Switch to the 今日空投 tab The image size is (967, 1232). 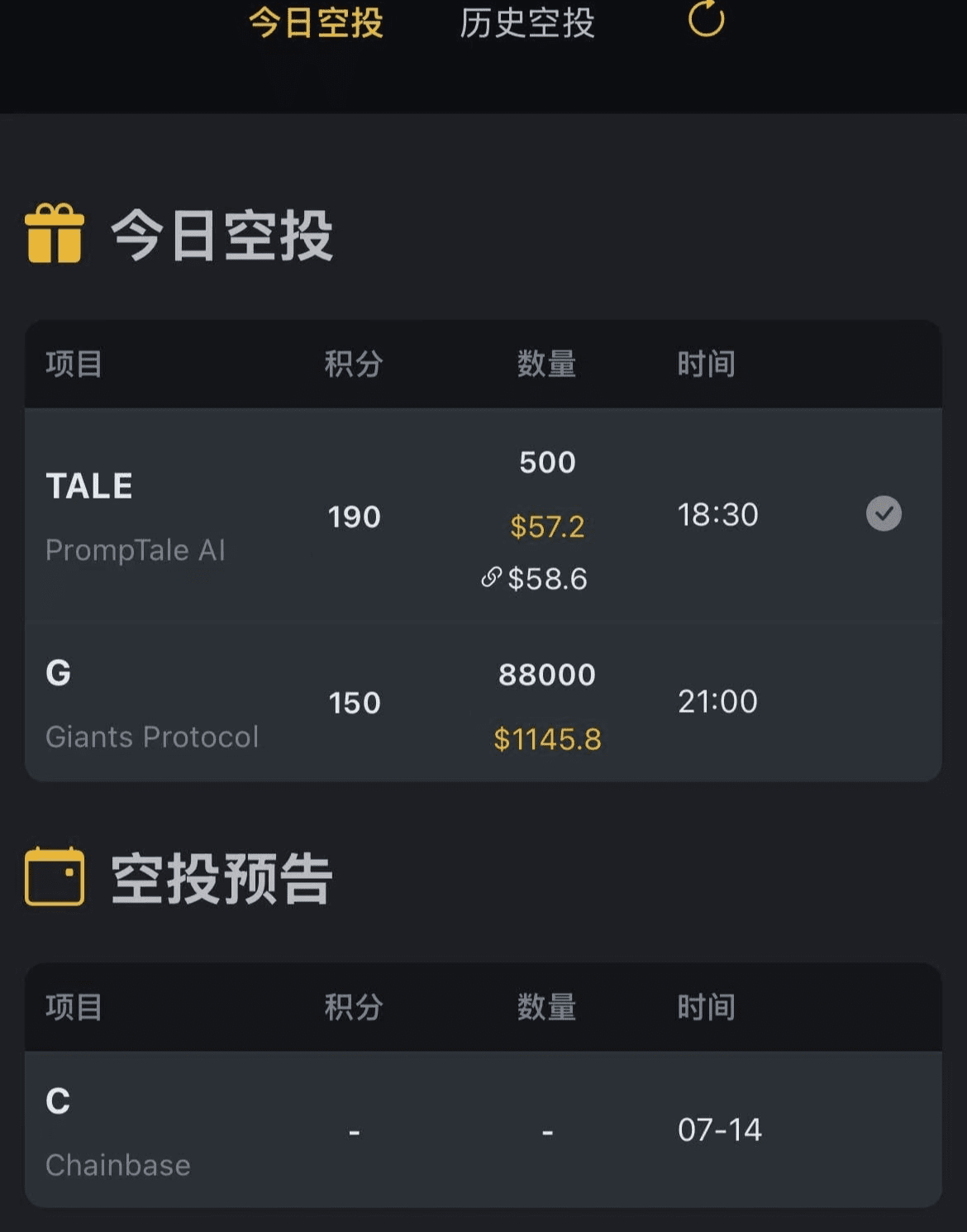point(316,22)
